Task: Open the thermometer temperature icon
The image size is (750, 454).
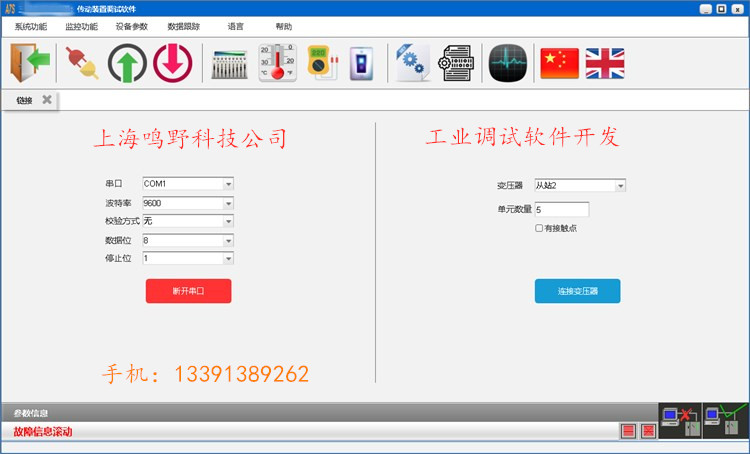Action: 276,64
